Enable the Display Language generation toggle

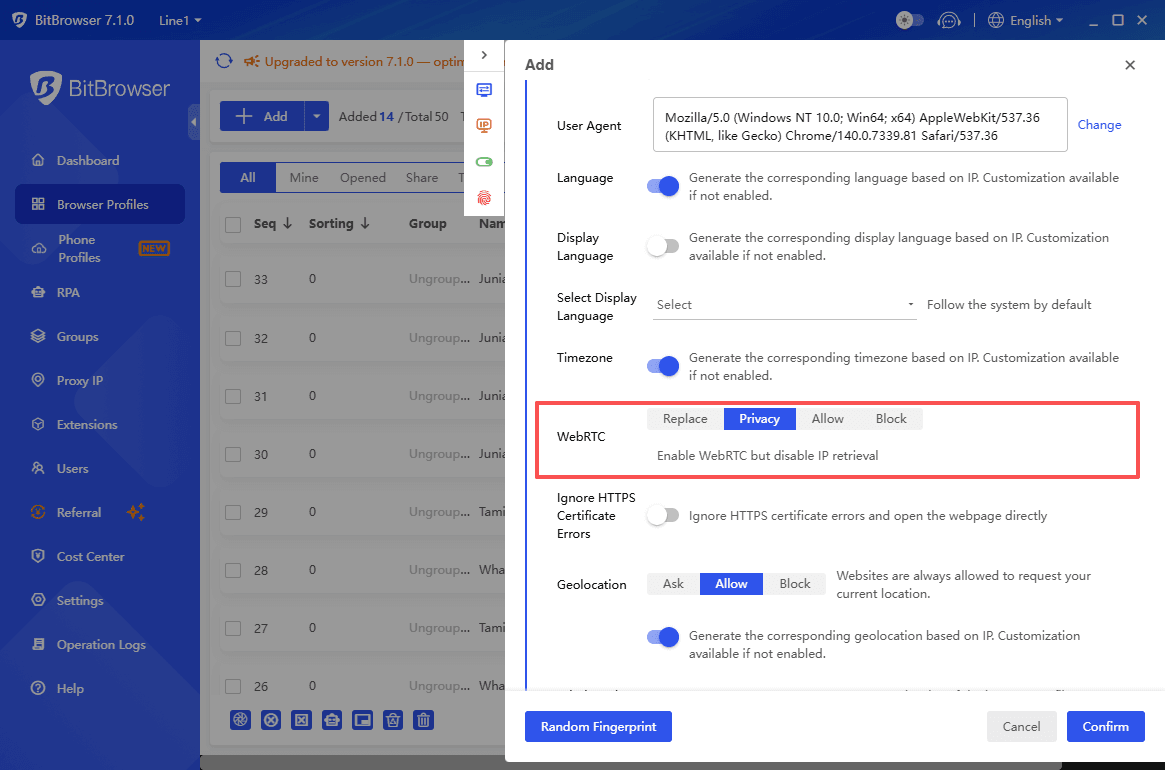pos(662,246)
